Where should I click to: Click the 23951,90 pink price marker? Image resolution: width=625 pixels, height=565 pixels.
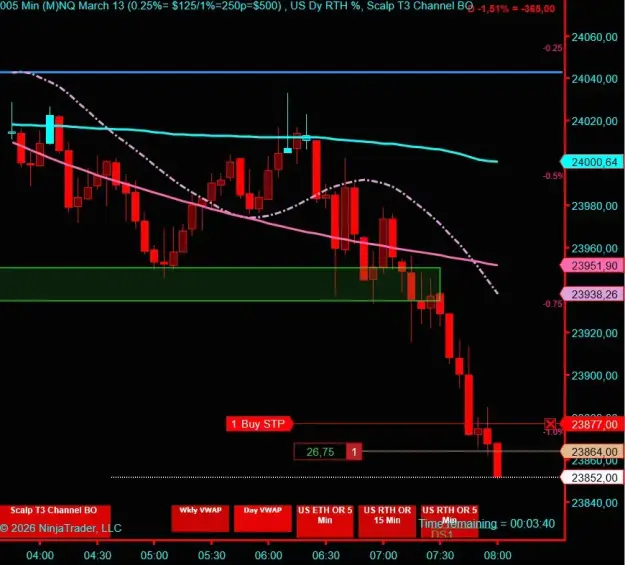(x=592, y=266)
